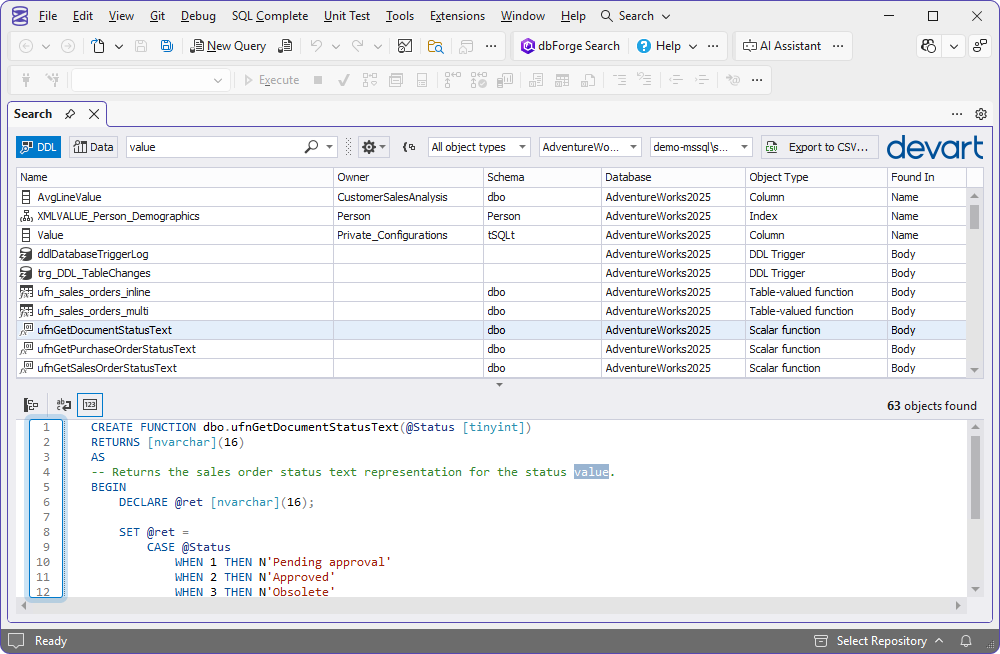This screenshot has width=1000, height=654.
Task: Click the Undo arrow icon
Action: [x=316, y=46]
